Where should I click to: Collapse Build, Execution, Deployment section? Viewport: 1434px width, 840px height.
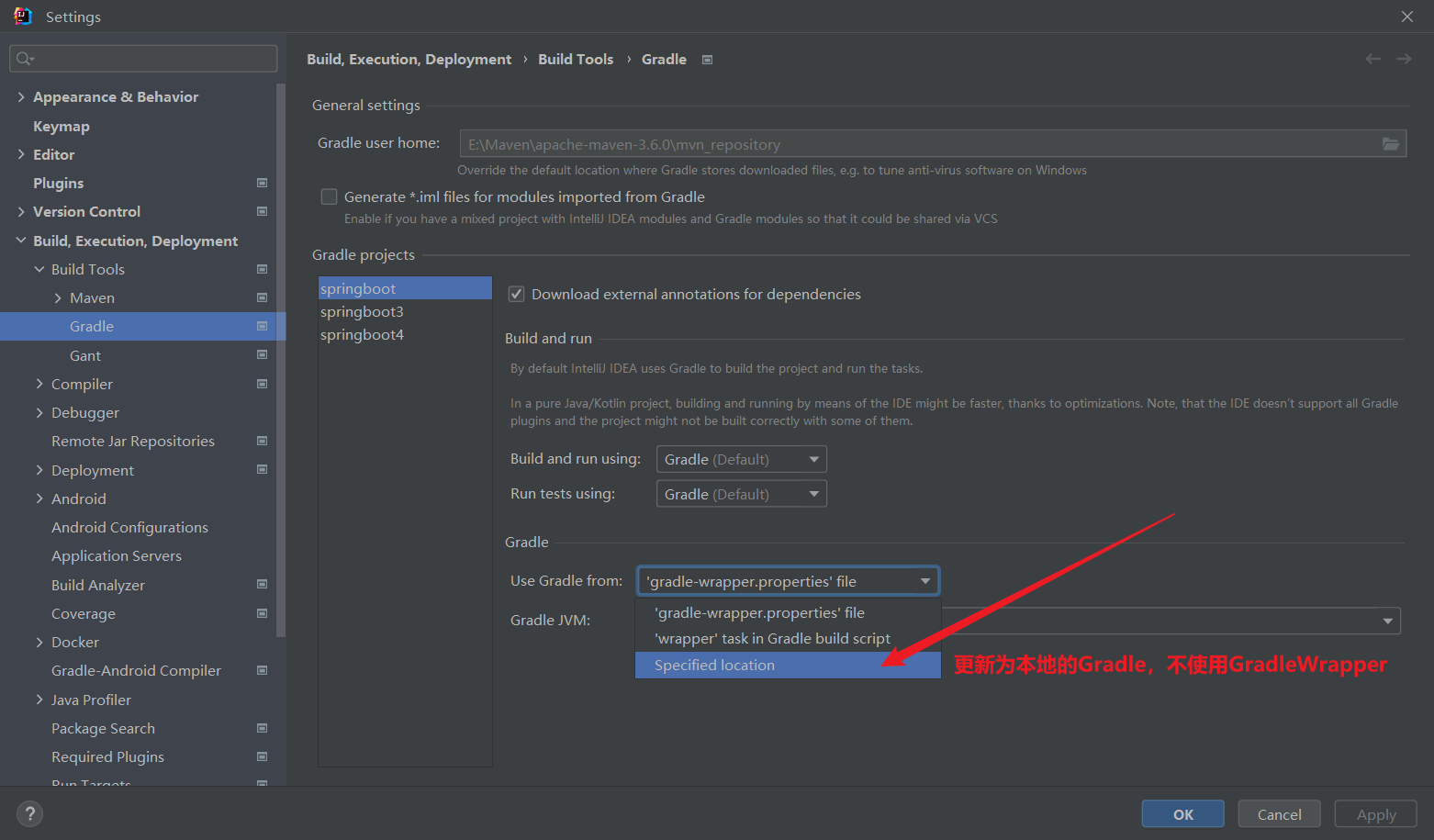(x=21, y=241)
